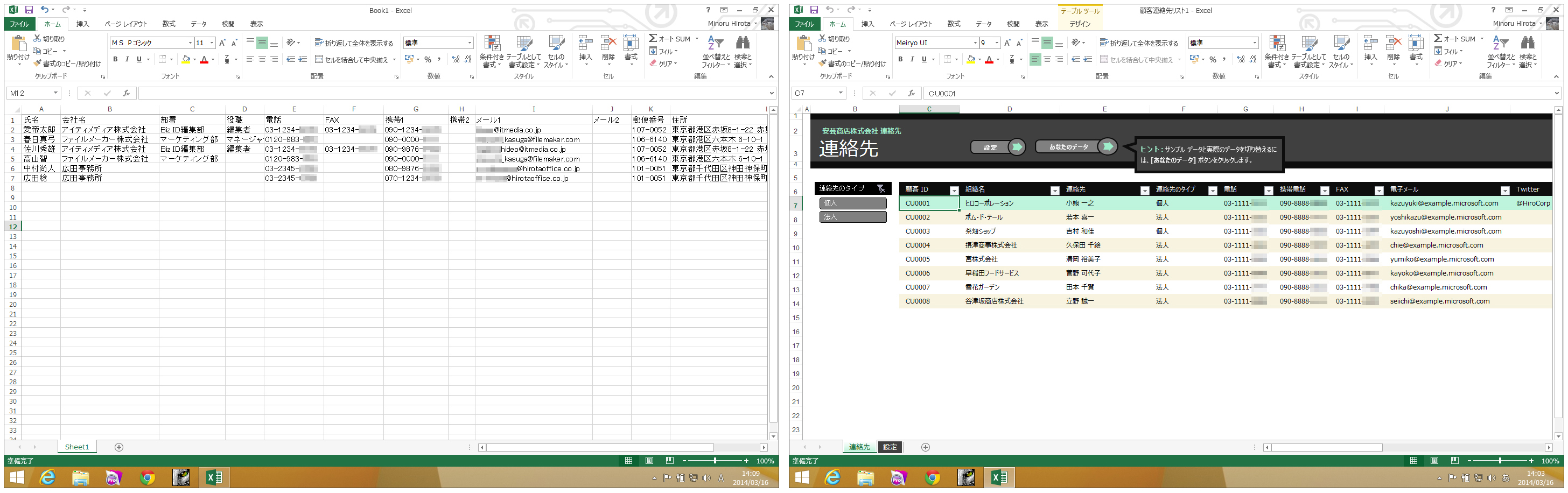The height and width of the screenshot is (493, 1568).
Task: Open ファイル tab in 顧客連絡先リスト1 window
Action: click(804, 24)
